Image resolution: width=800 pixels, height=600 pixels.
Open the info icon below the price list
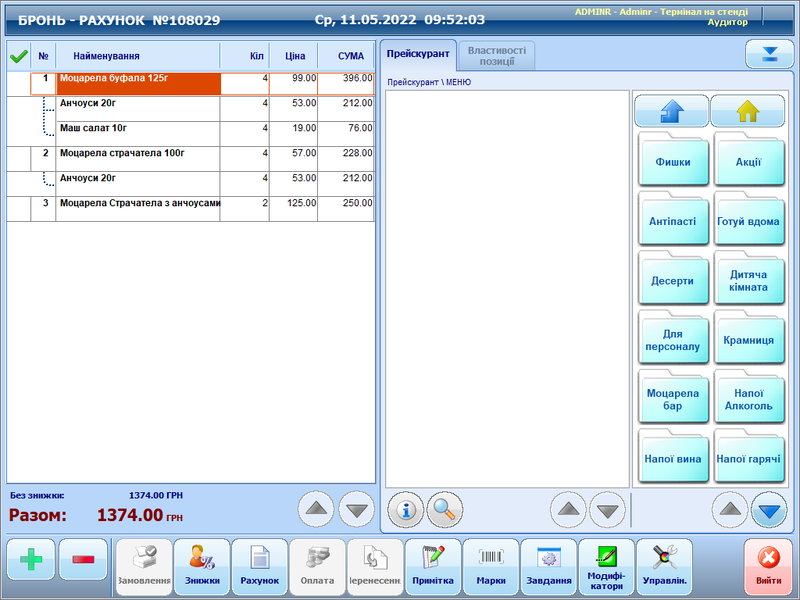pos(406,510)
